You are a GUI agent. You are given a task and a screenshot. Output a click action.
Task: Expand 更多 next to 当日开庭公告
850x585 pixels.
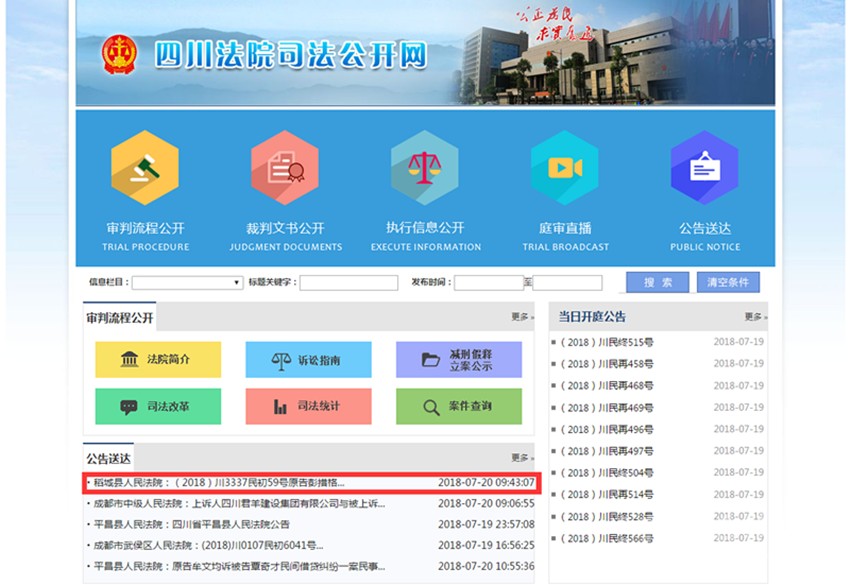pyautogui.click(x=754, y=317)
